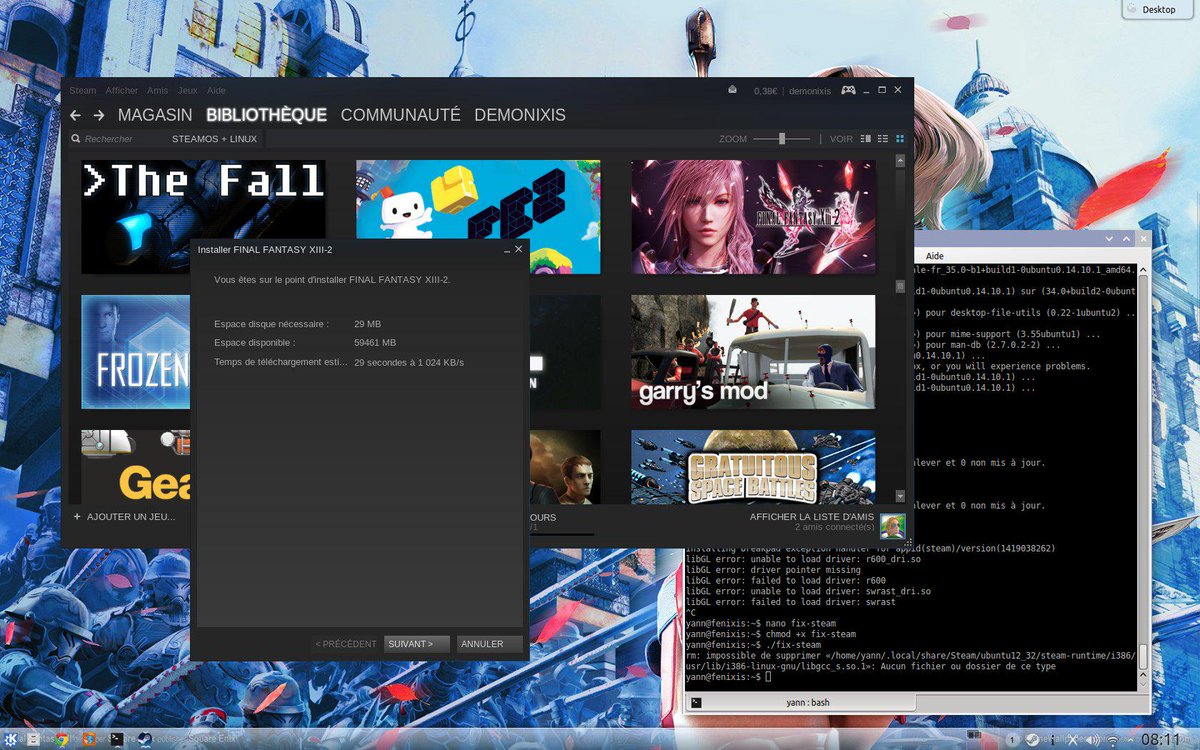Image resolution: width=1200 pixels, height=750 pixels.
Task: Click ANNULER button in installer
Action: pyautogui.click(x=489, y=644)
